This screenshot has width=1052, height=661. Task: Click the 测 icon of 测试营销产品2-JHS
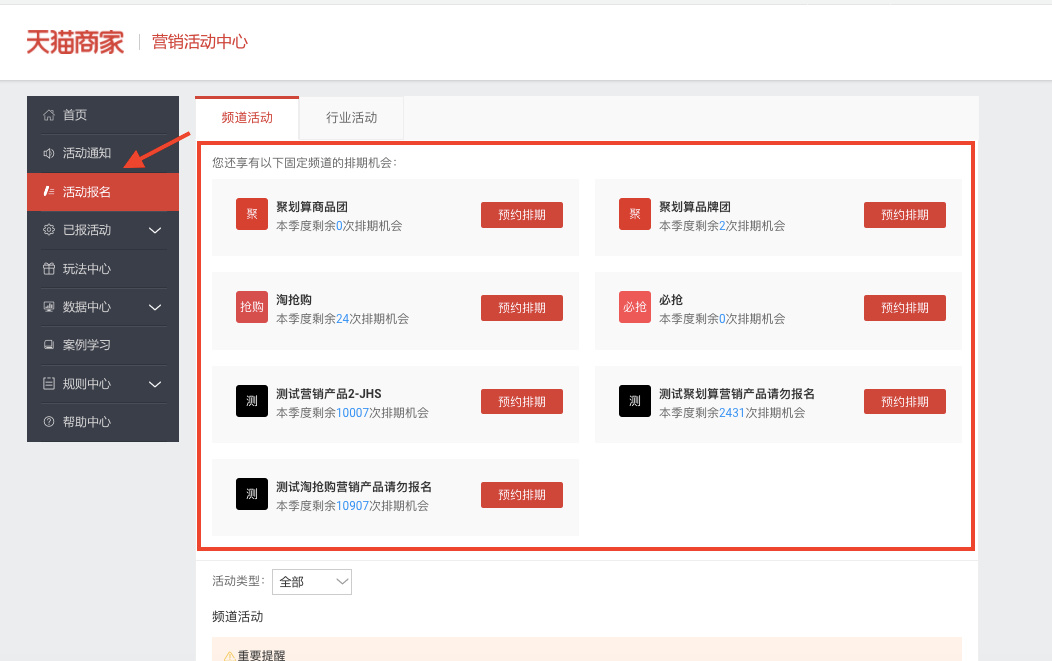[x=252, y=401]
